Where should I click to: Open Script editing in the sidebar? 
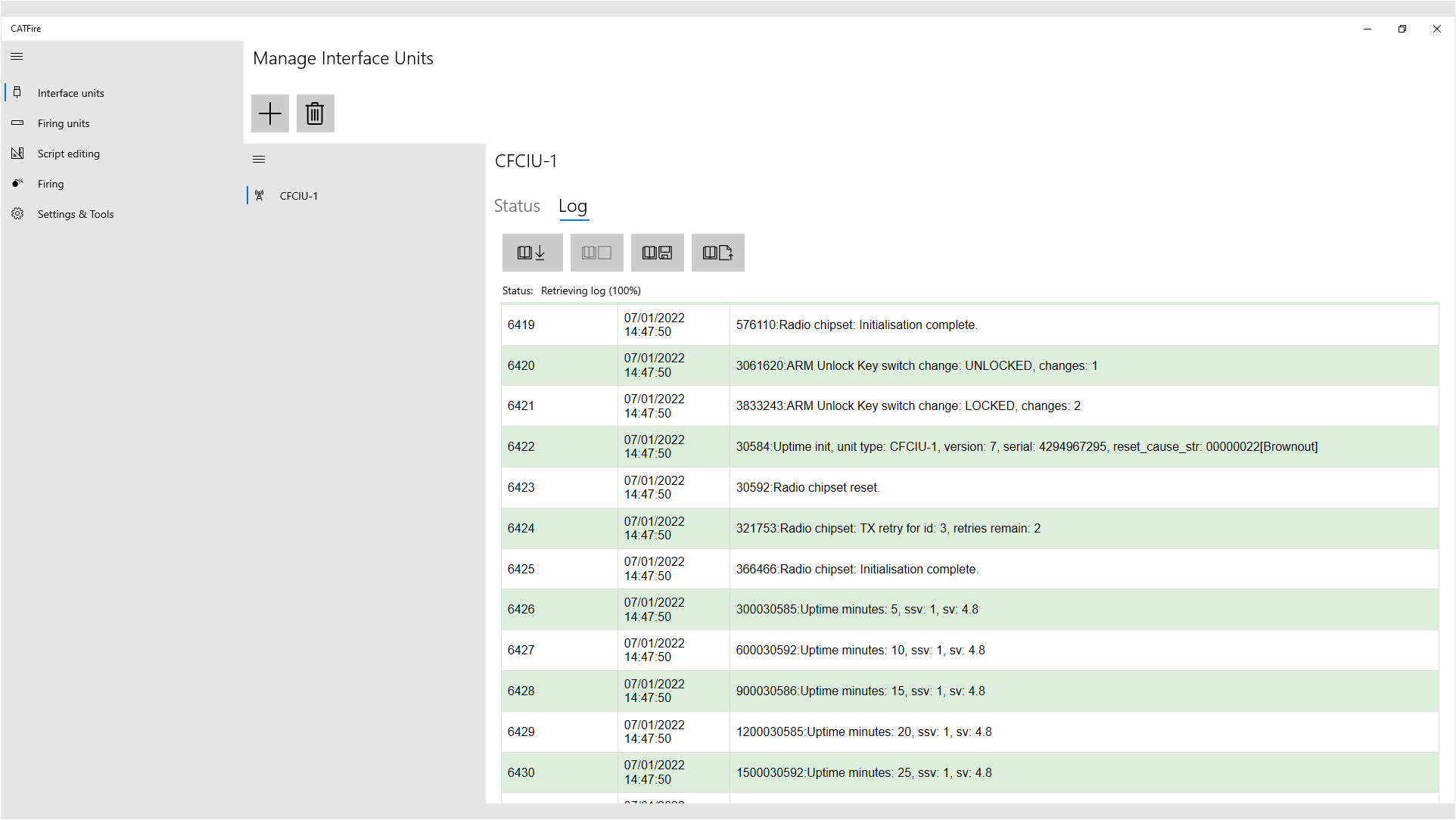[x=69, y=154]
